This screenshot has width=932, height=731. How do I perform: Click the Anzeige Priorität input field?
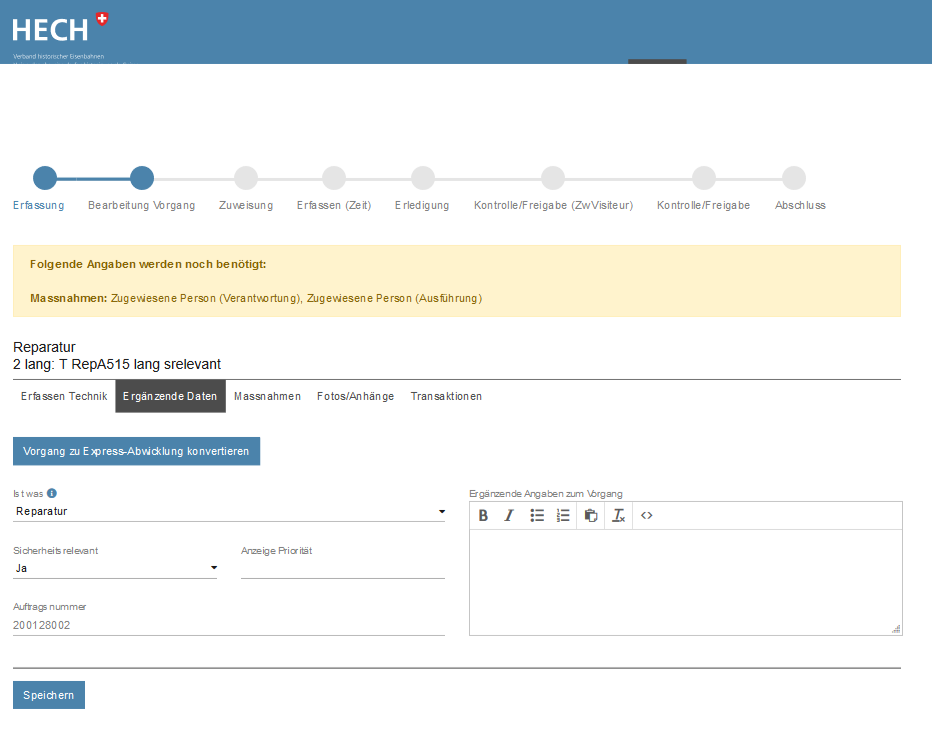click(x=342, y=568)
